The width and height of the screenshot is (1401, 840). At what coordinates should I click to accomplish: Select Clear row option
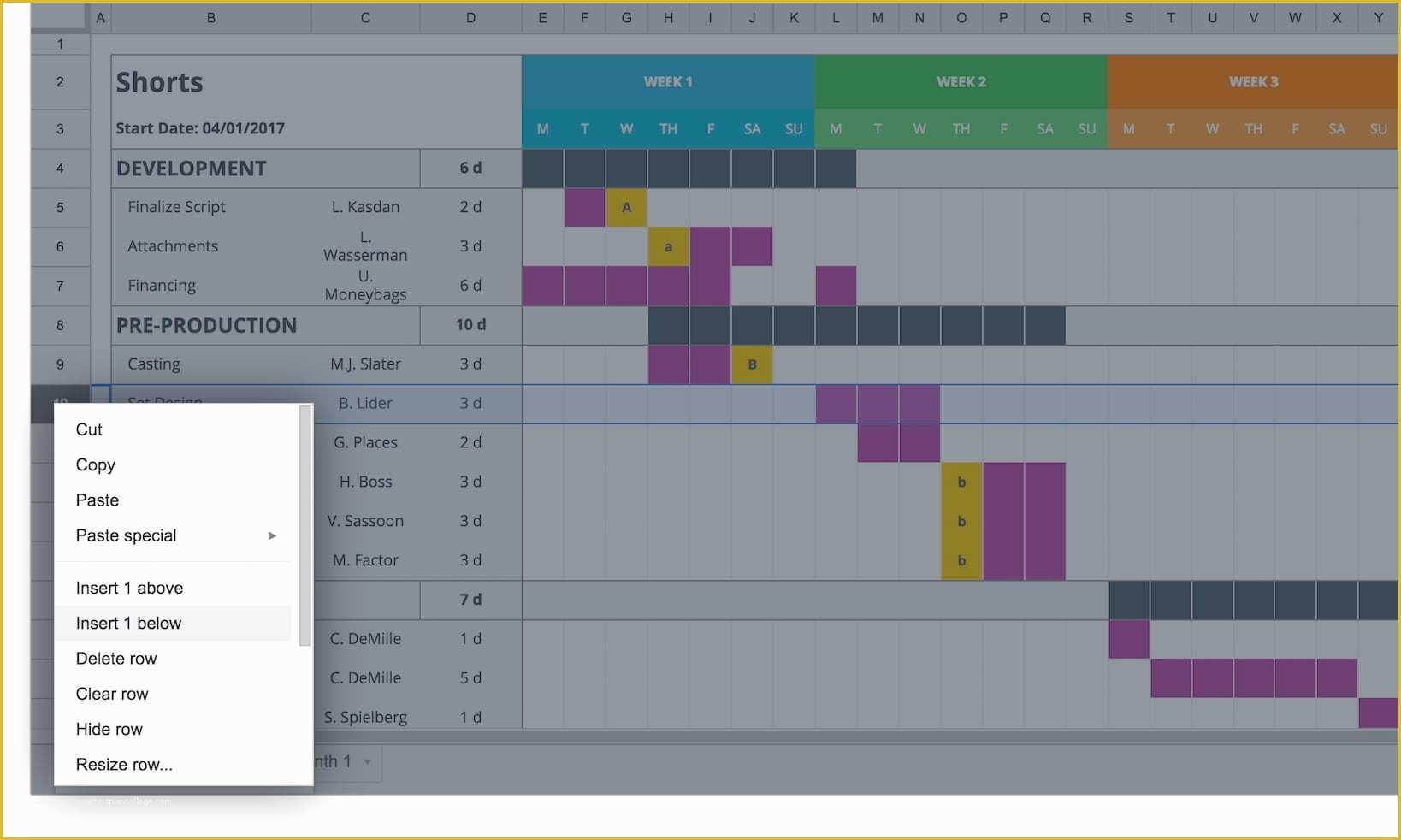(x=173, y=694)
